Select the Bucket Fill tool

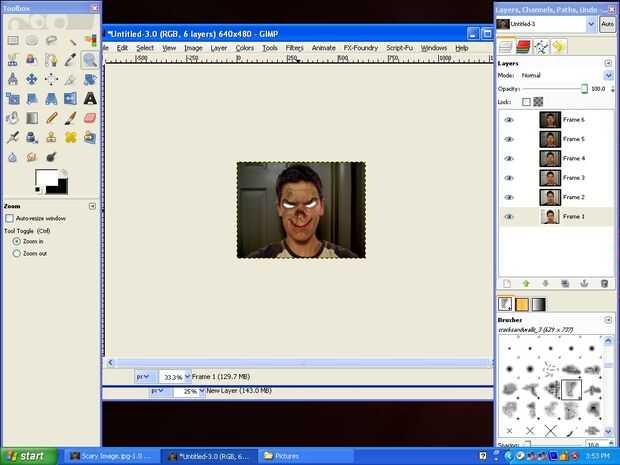point(13,118)
